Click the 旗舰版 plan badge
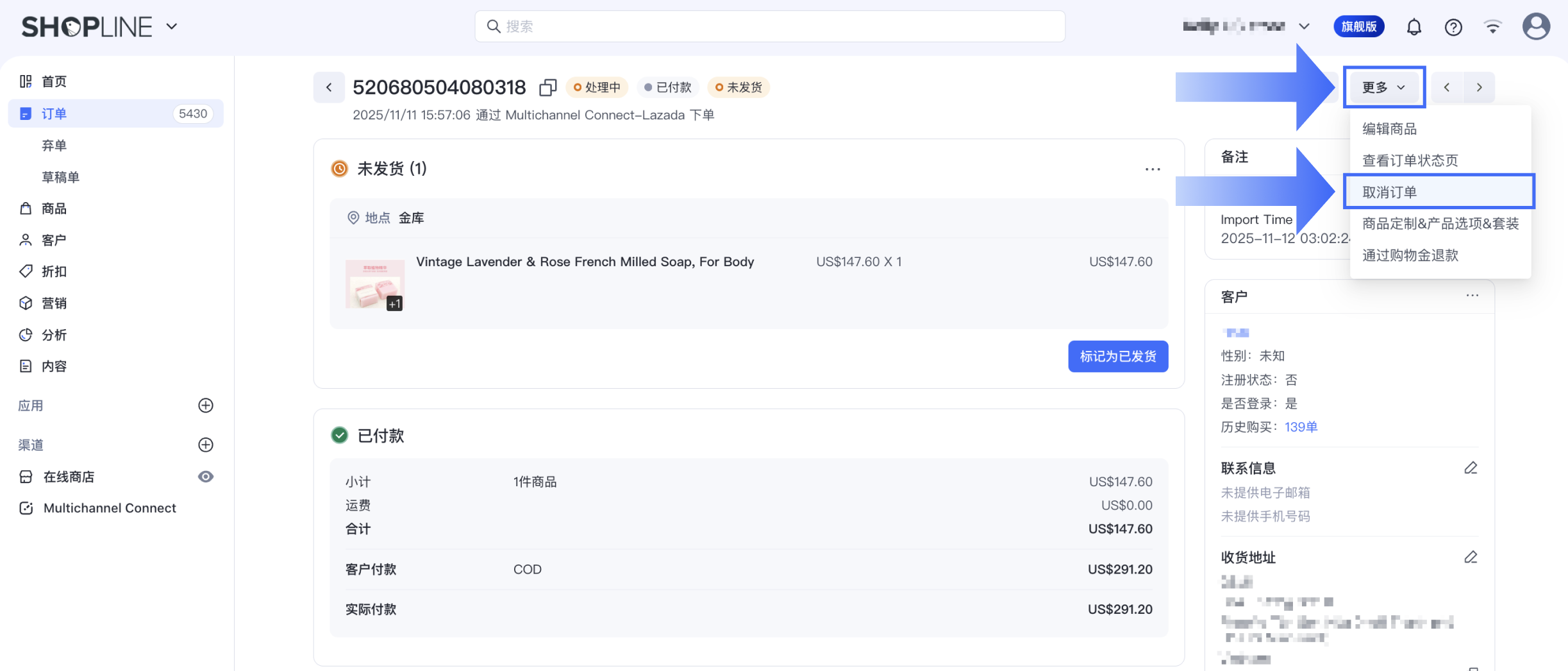This screenshot has width=1568, height=671. click(1359, 26)
